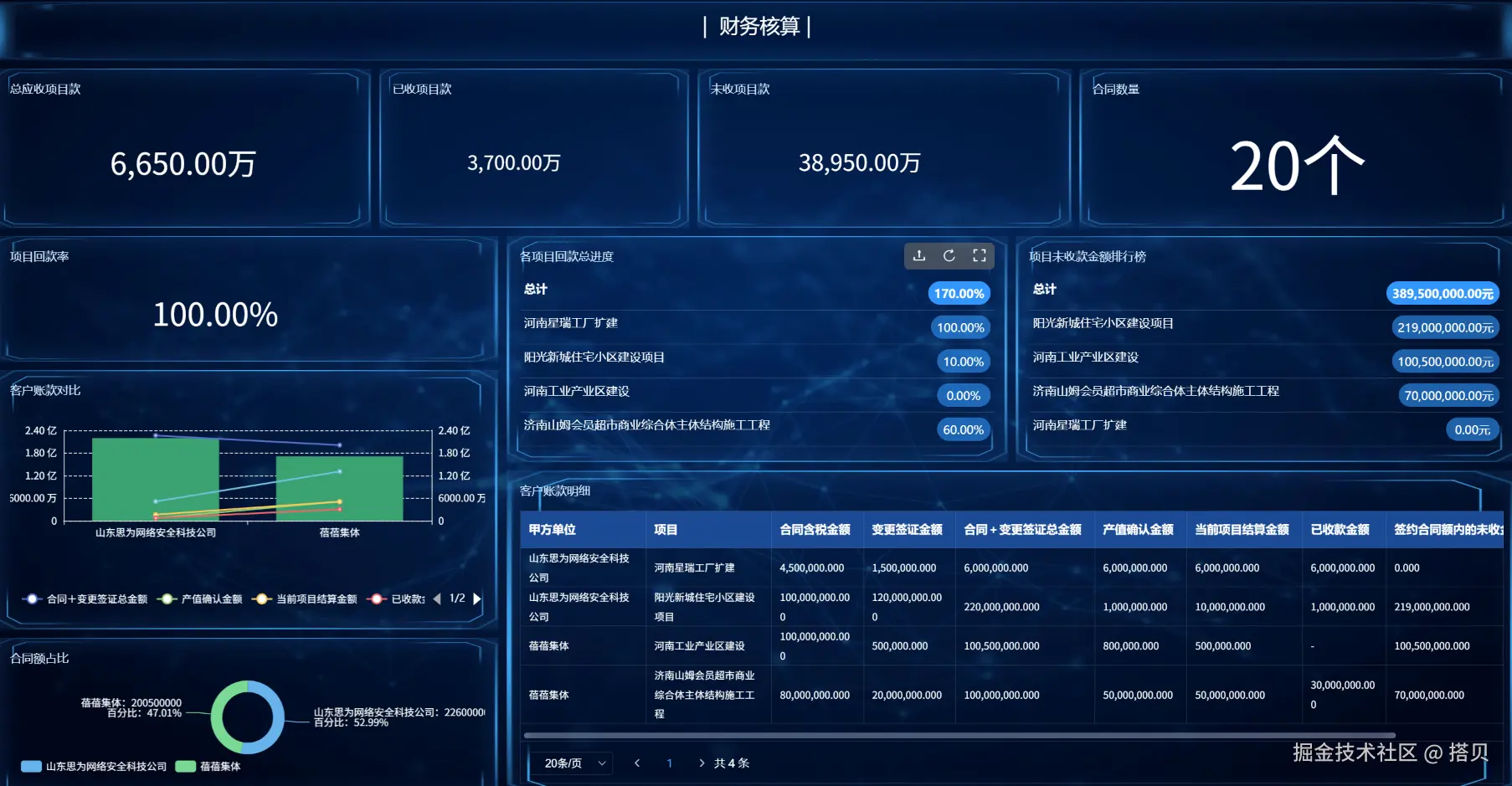Click the 389,500,000.00元 total amount pill
The height and width of the screenshot is (786, 1512).
(1443, 293)
